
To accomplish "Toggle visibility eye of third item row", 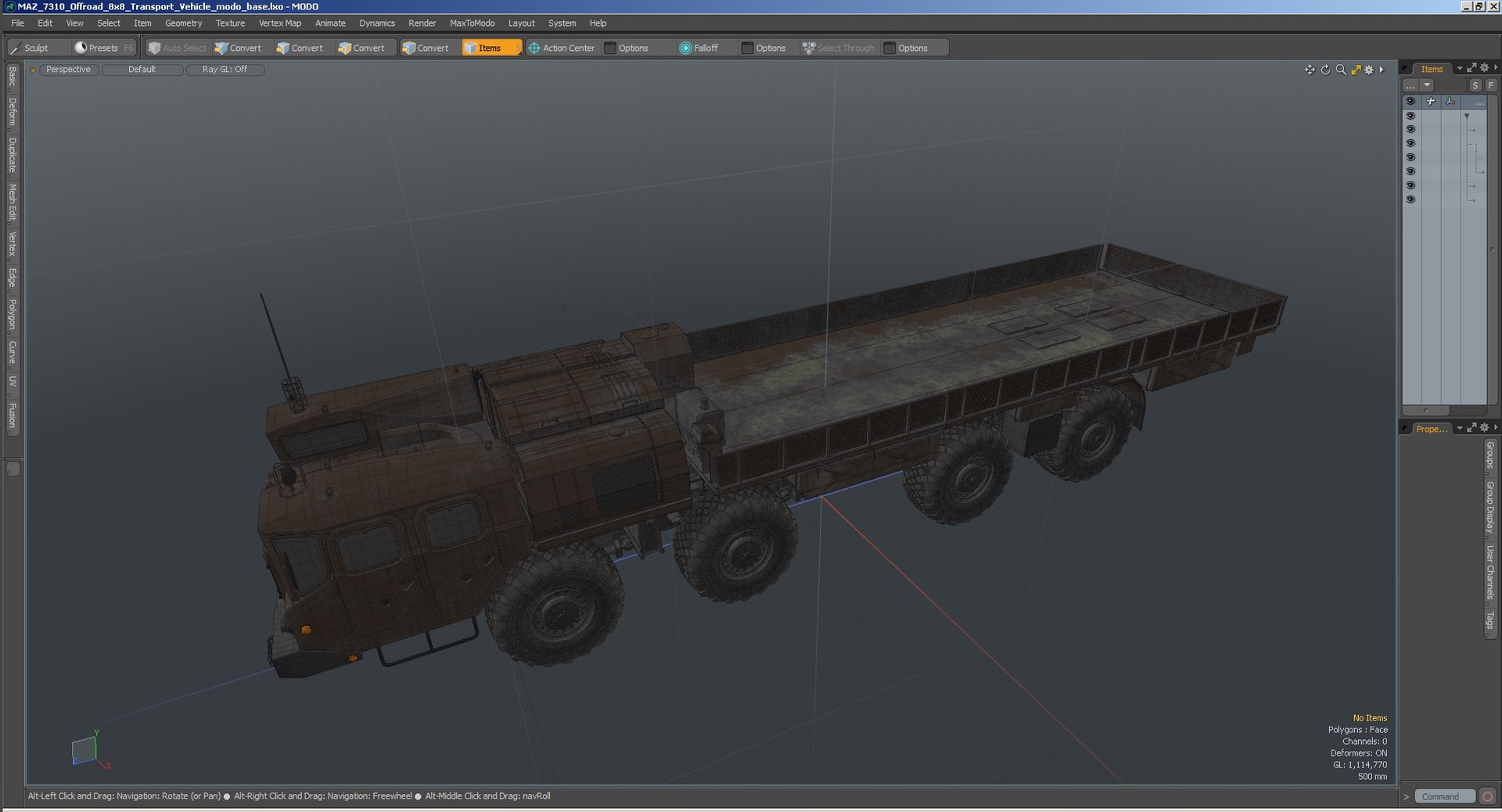I will [x=1410, y=144].
